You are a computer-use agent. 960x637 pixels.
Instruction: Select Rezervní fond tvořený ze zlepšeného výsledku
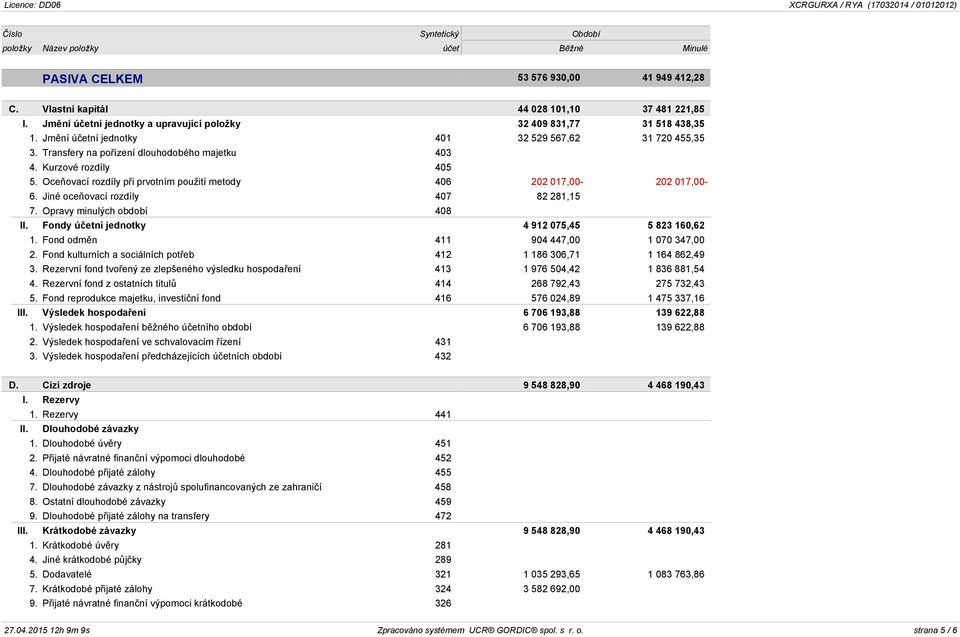tap(171, 269)
